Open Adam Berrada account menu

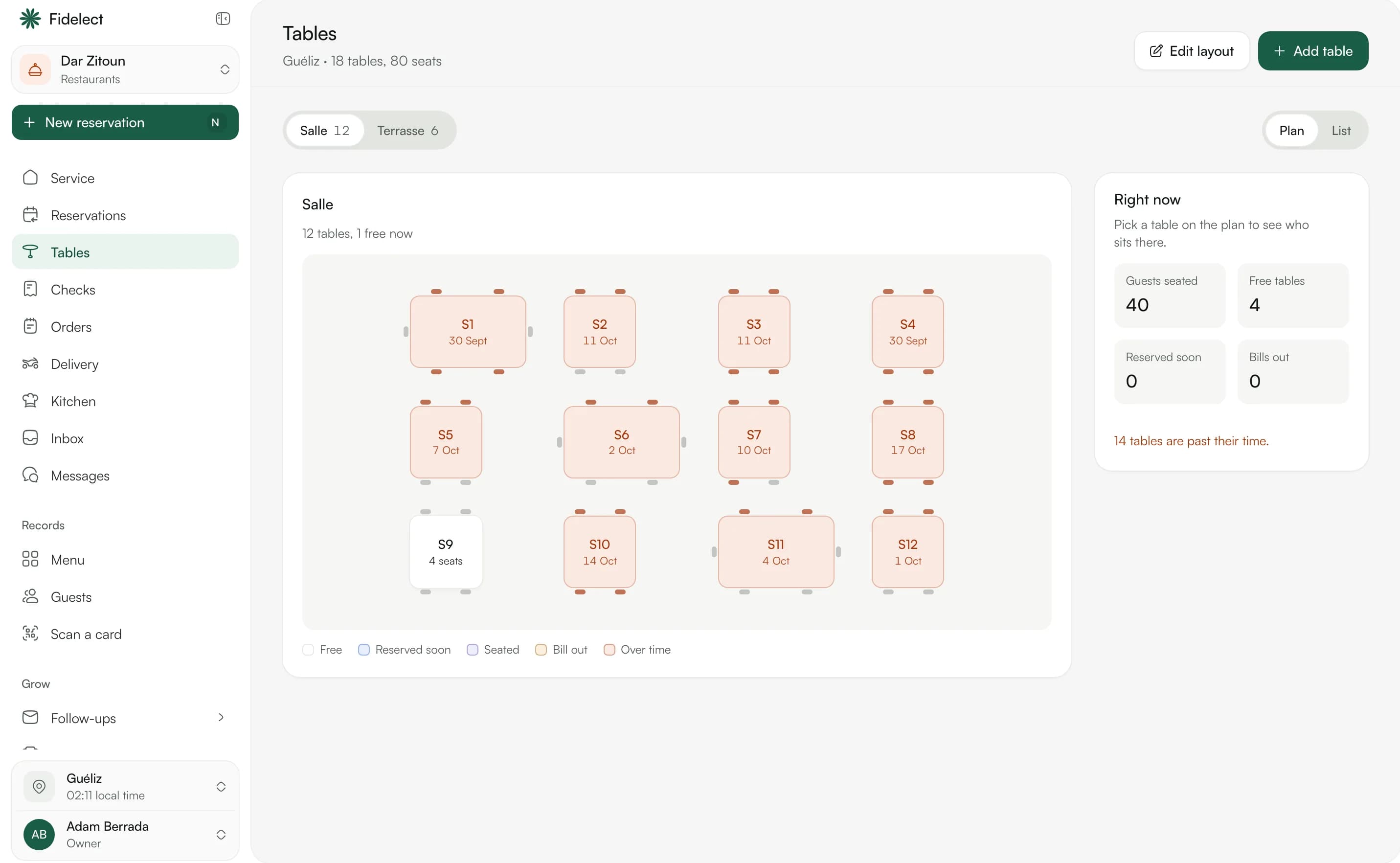125,835
